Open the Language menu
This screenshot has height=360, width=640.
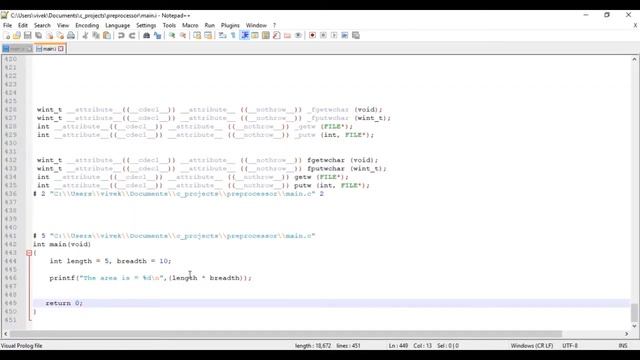click(x=118, y=25)
